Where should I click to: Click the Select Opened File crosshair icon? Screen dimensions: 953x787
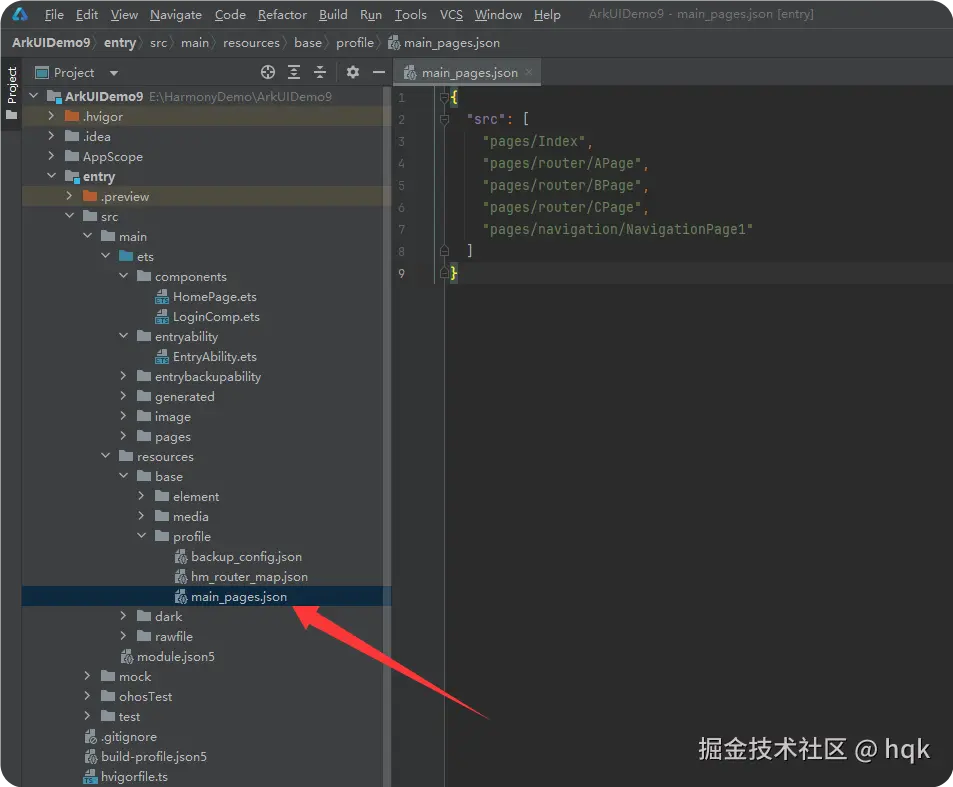click(267, 72)
